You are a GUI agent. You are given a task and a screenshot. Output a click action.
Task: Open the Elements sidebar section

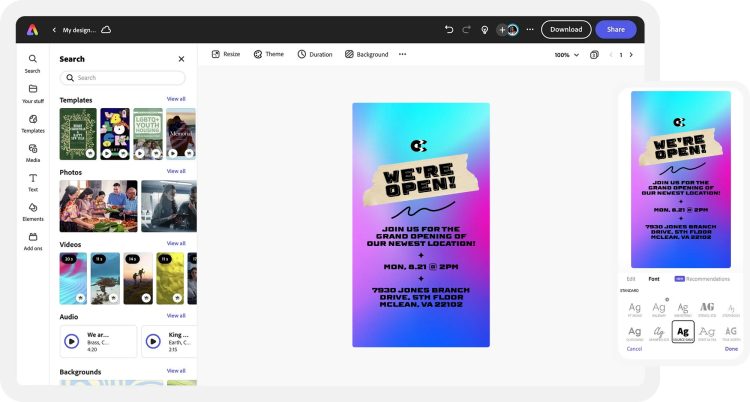[33, 212]
